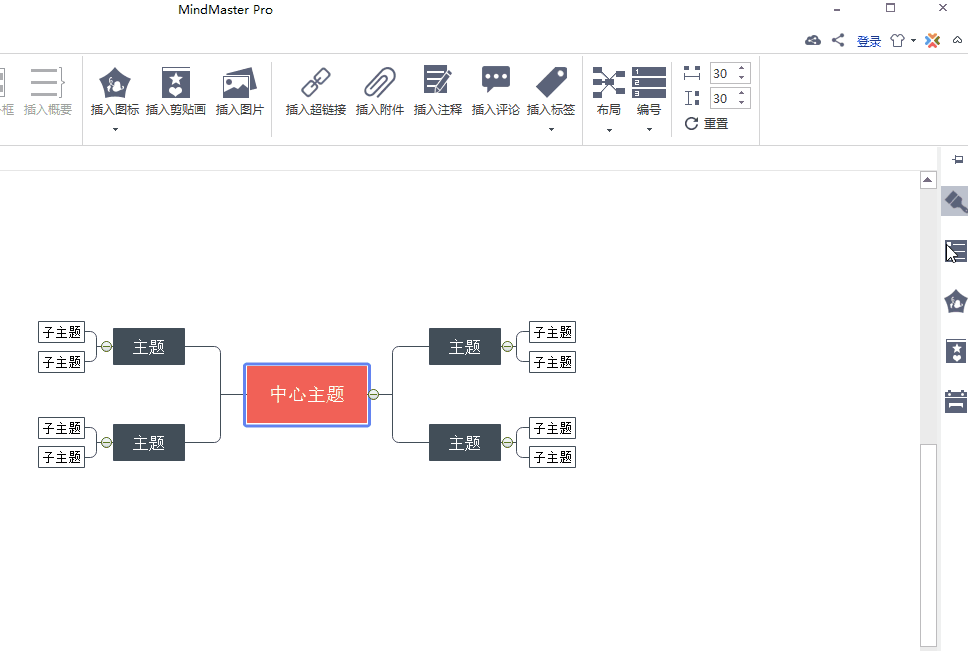The image size is (968, 651).
Task: Collapse the upper-right topic's subtopics toggle
Action: coord(507,347)
